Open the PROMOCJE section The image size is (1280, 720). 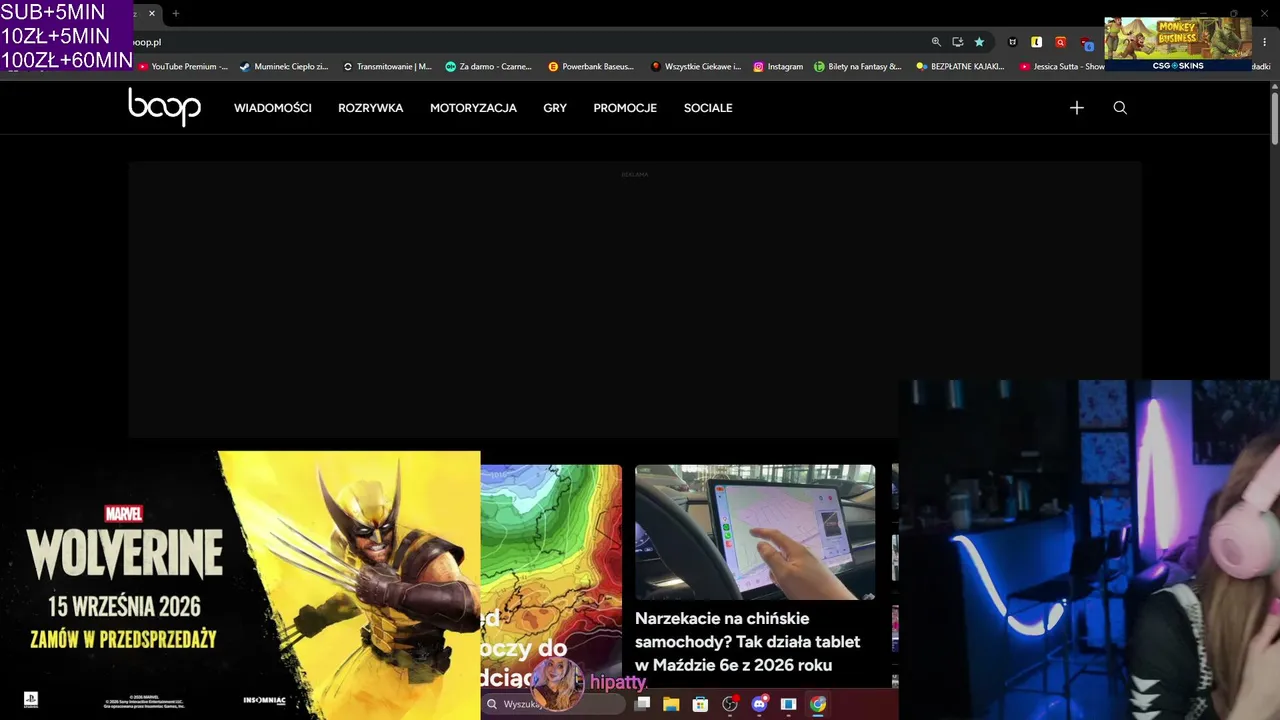[625, 108]
